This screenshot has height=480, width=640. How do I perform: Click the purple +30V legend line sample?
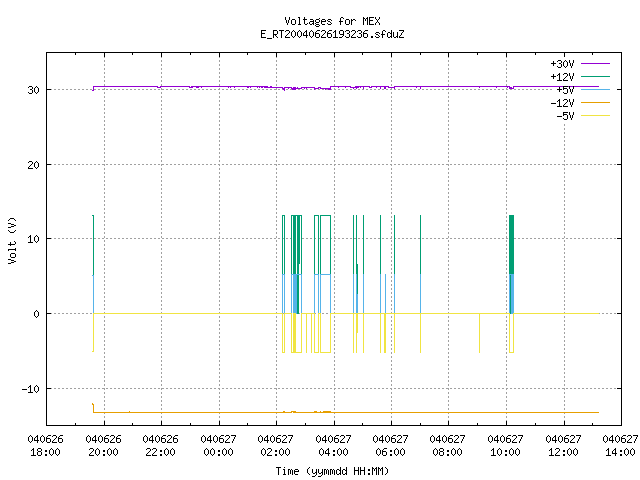coord(595,64)
